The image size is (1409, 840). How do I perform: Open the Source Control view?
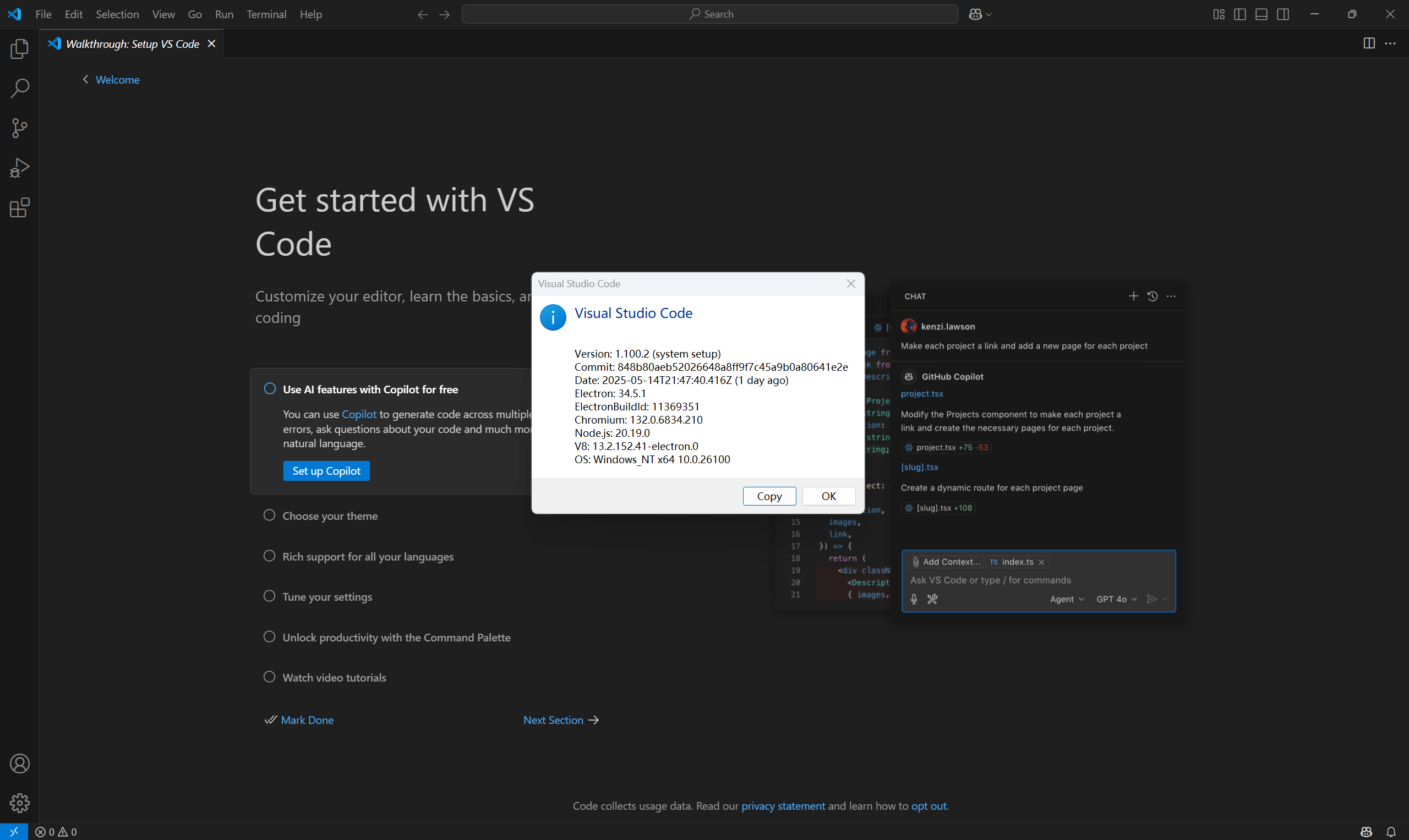[20, 128]
